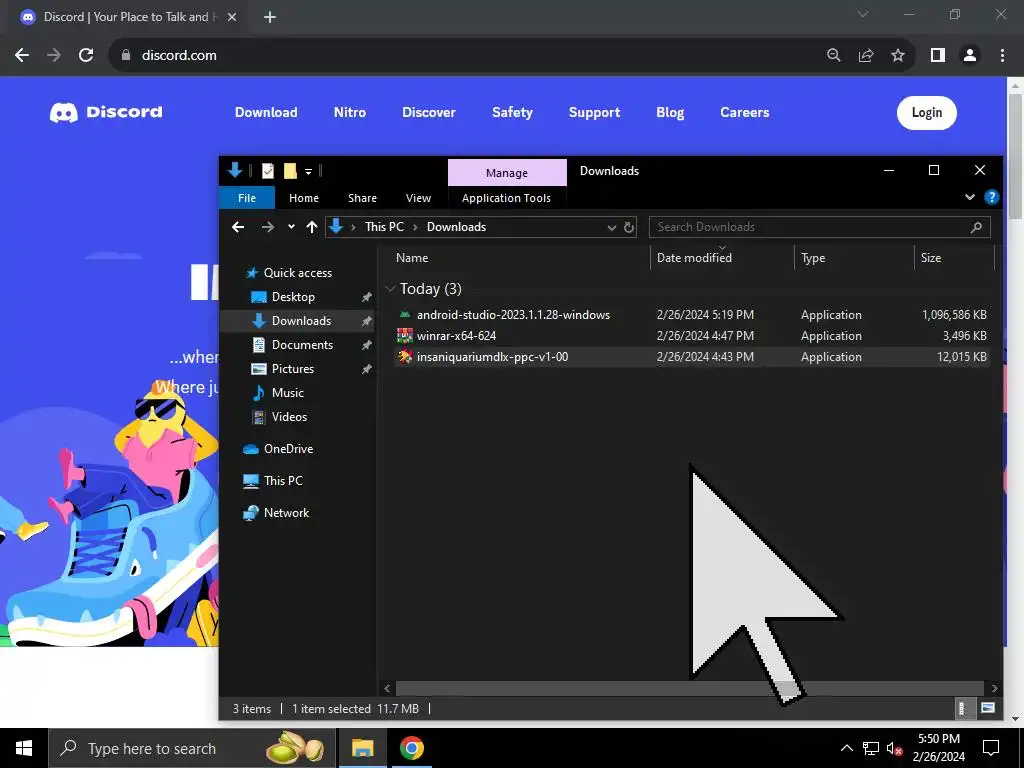This screenshot has height=768, width=1024.
Task: Show hidden system tray icons
Action: [846, 748]
